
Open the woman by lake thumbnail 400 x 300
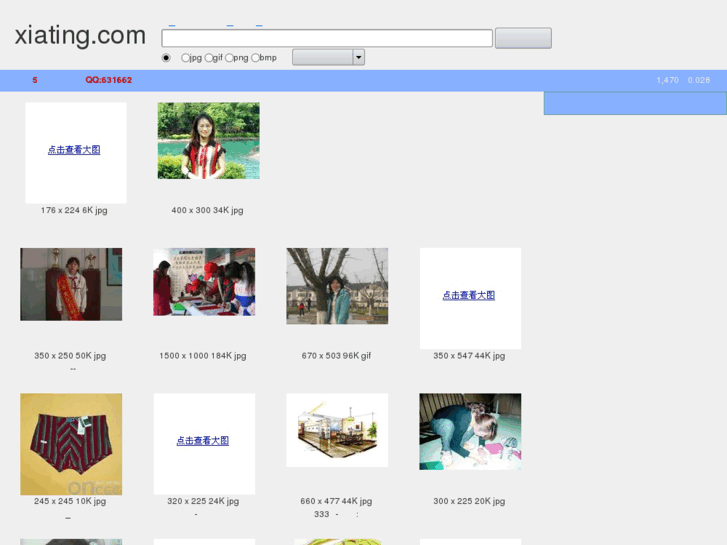point(209,141)
